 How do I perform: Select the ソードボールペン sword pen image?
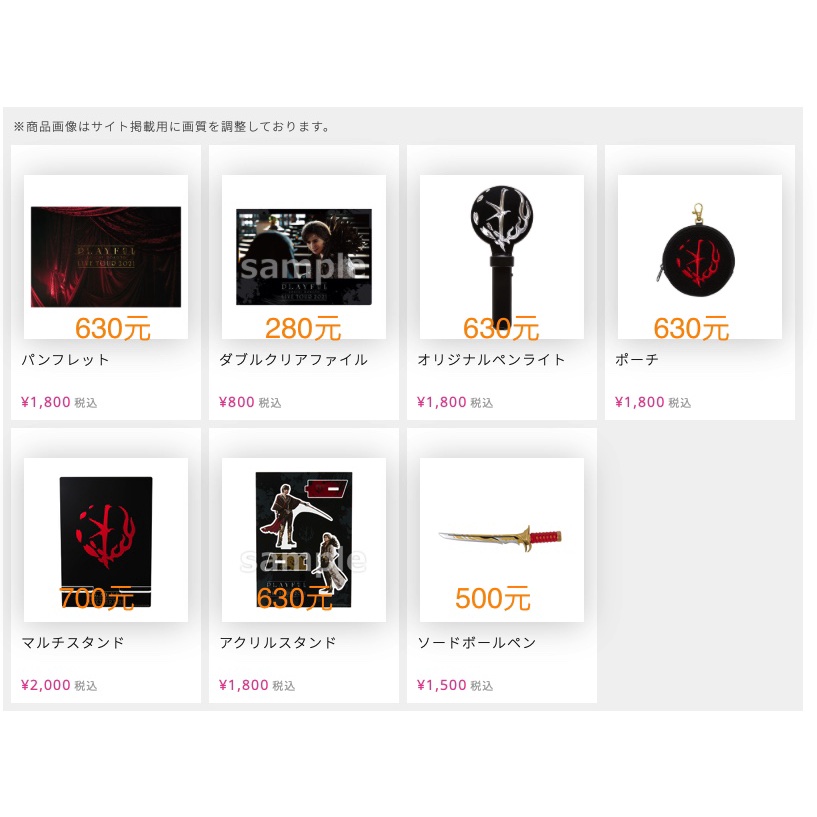(502, 540)
